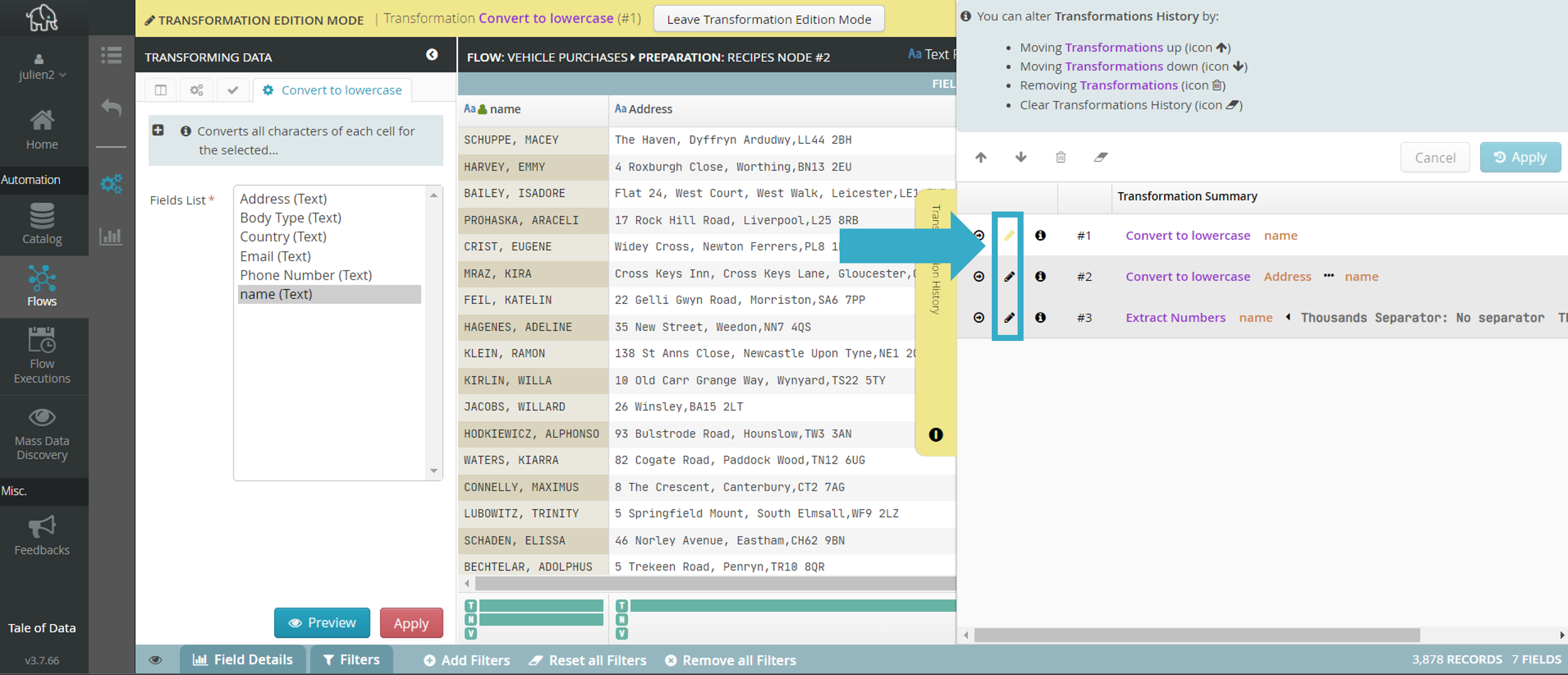Show info for transformation #1
This screenshot has height=675, width=1568.
(1040, 235)
